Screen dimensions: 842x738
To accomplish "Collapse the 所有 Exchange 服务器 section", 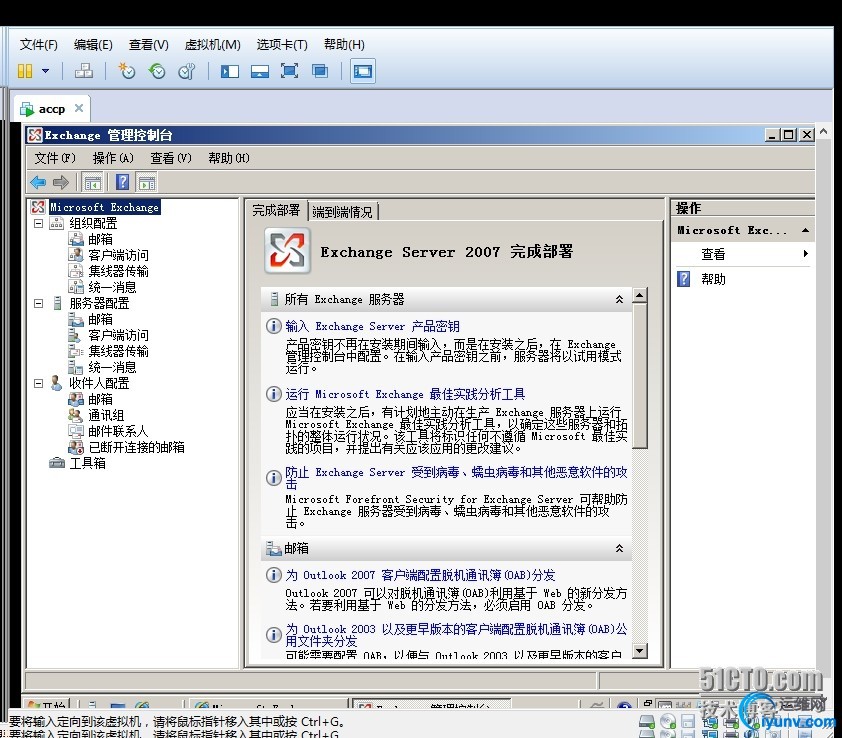I will (x=619, y=300).
